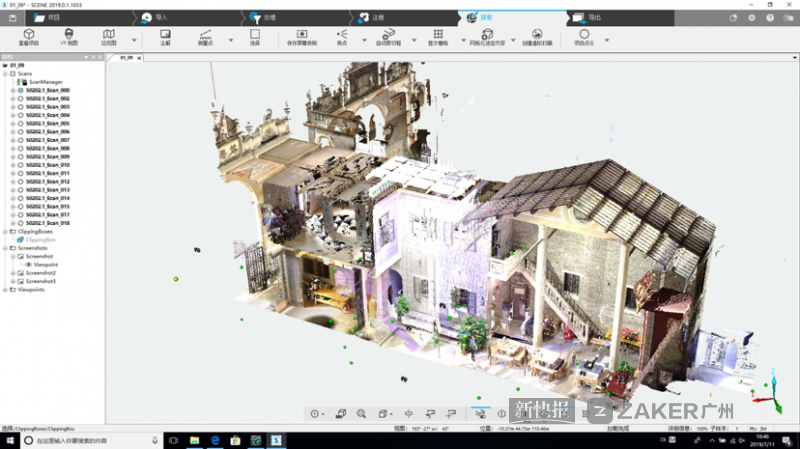Viewport: 800px width, 449px height.
Task: Toggle the circle marker of S0202.1_Scan_010
Action: click(20, 165)
